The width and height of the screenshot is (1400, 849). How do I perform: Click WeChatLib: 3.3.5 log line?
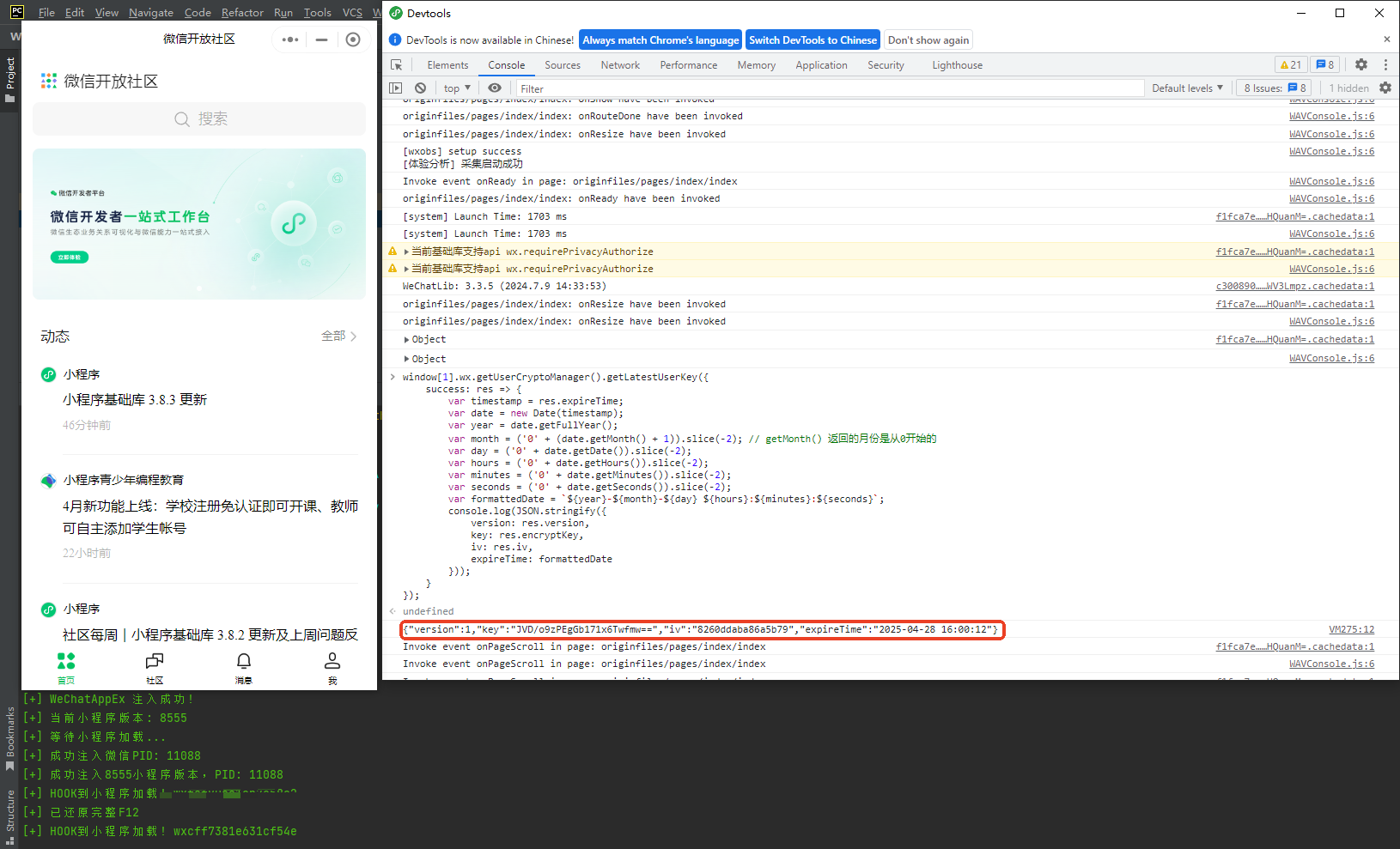[504, 286]
